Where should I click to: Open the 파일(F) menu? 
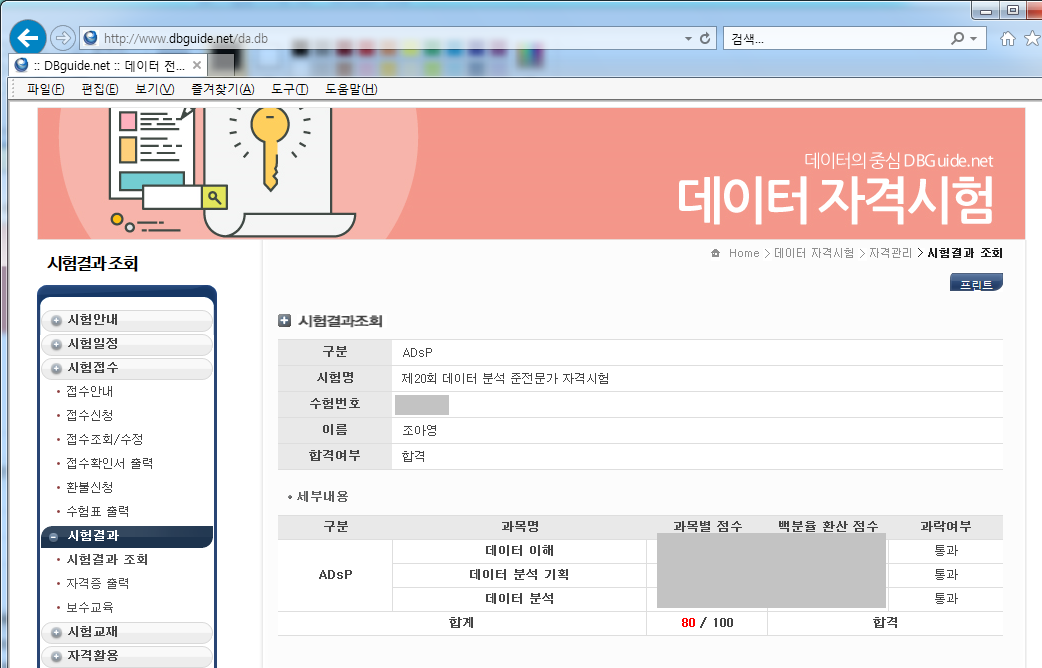click(46, 89)
